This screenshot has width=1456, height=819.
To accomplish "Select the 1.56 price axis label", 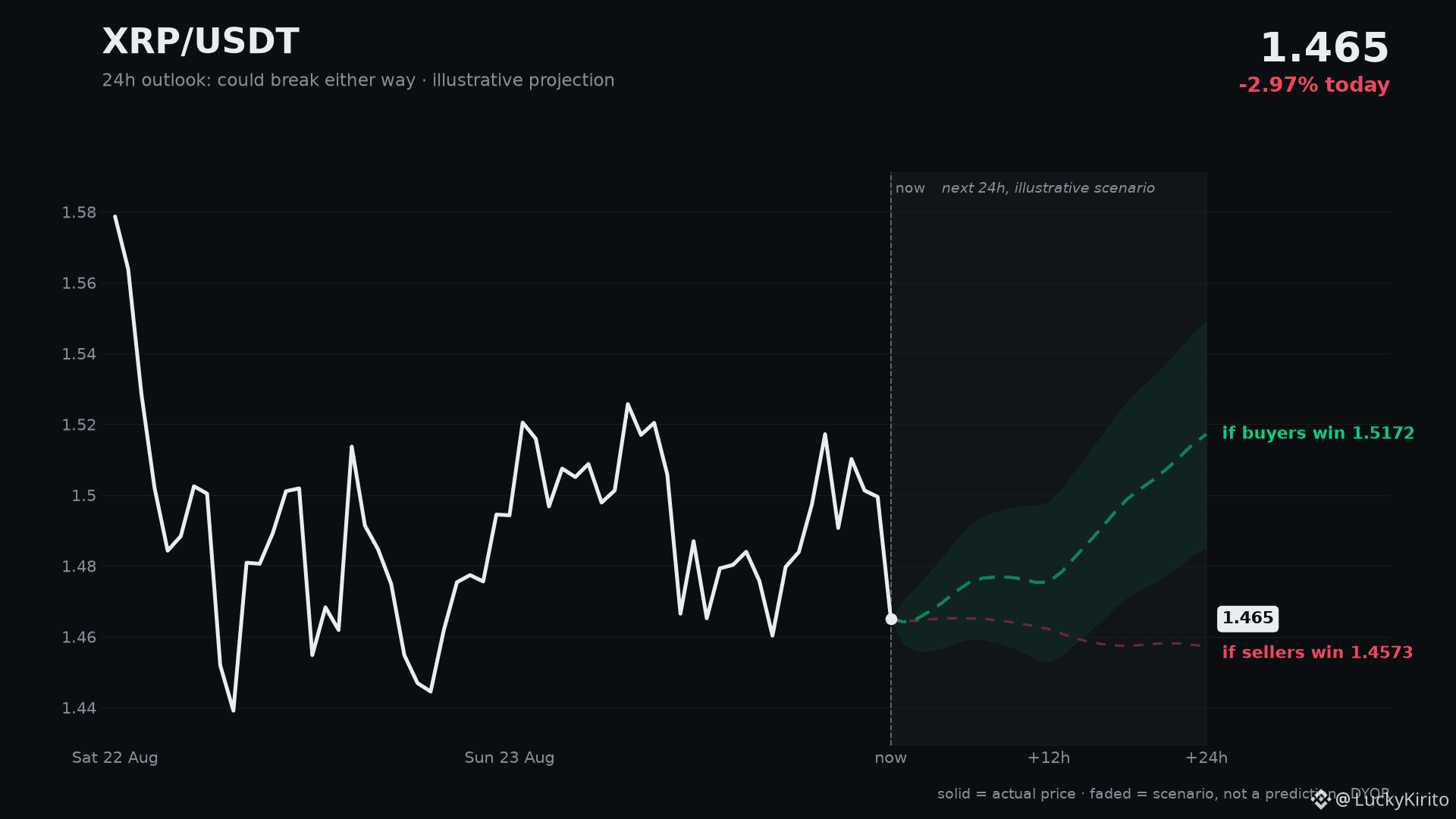I will [x=79, y=284].
